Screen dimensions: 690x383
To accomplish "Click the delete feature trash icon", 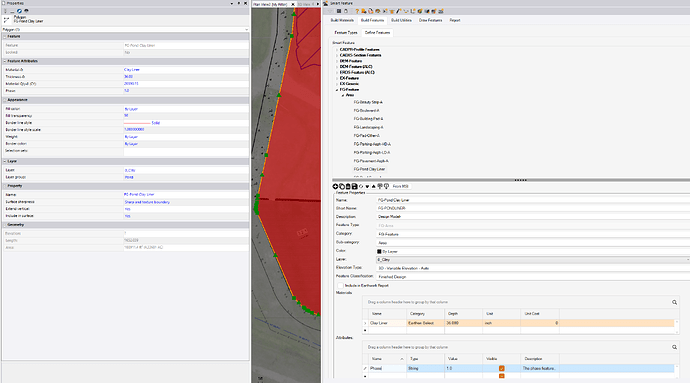I will [348, 186].
